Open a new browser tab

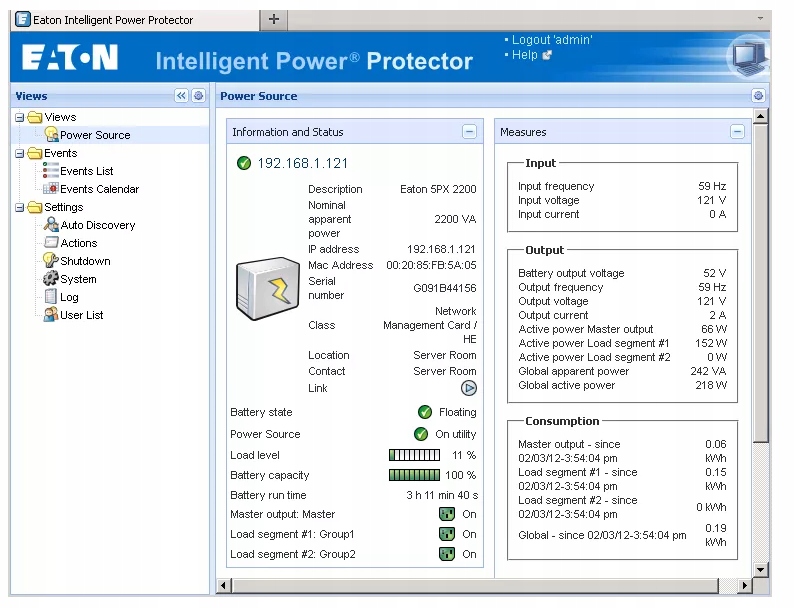click(274, 19)
